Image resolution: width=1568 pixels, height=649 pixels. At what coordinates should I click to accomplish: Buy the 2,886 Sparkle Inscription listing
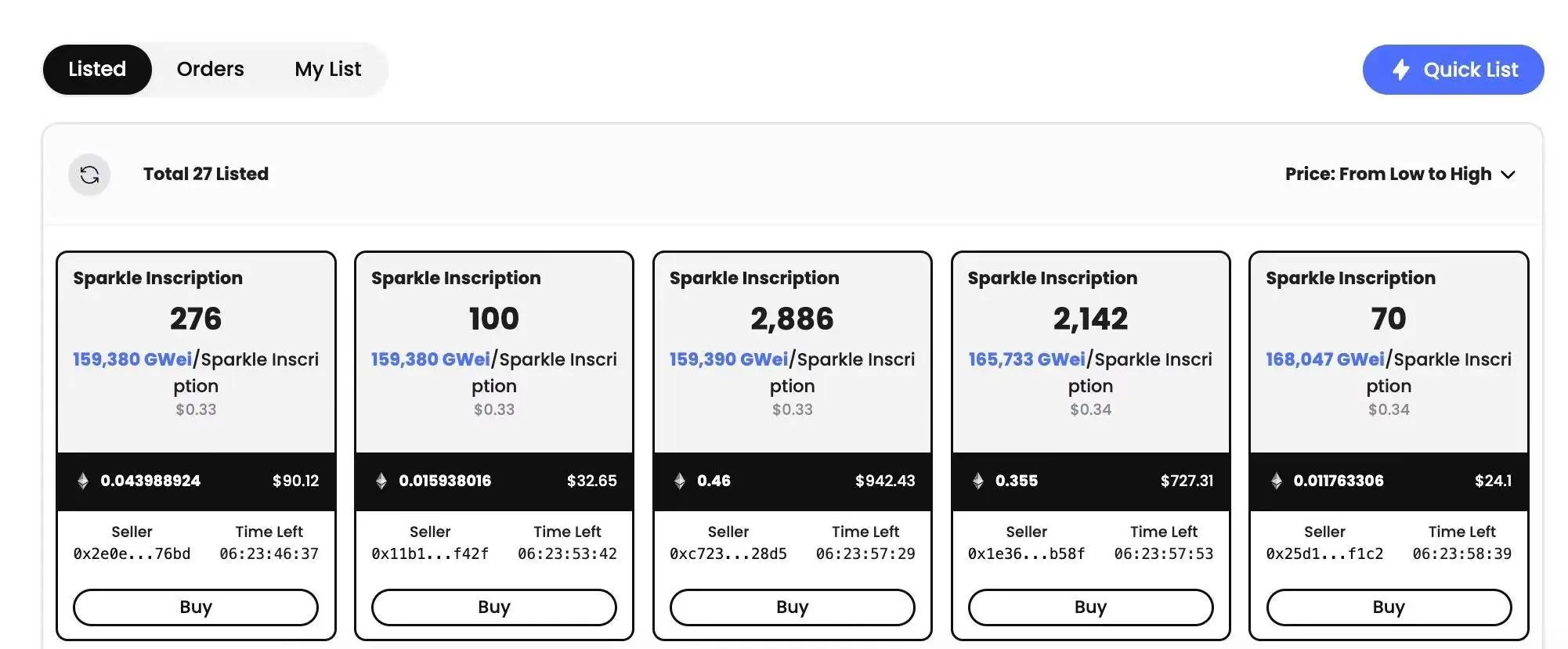tap(793, 607)
